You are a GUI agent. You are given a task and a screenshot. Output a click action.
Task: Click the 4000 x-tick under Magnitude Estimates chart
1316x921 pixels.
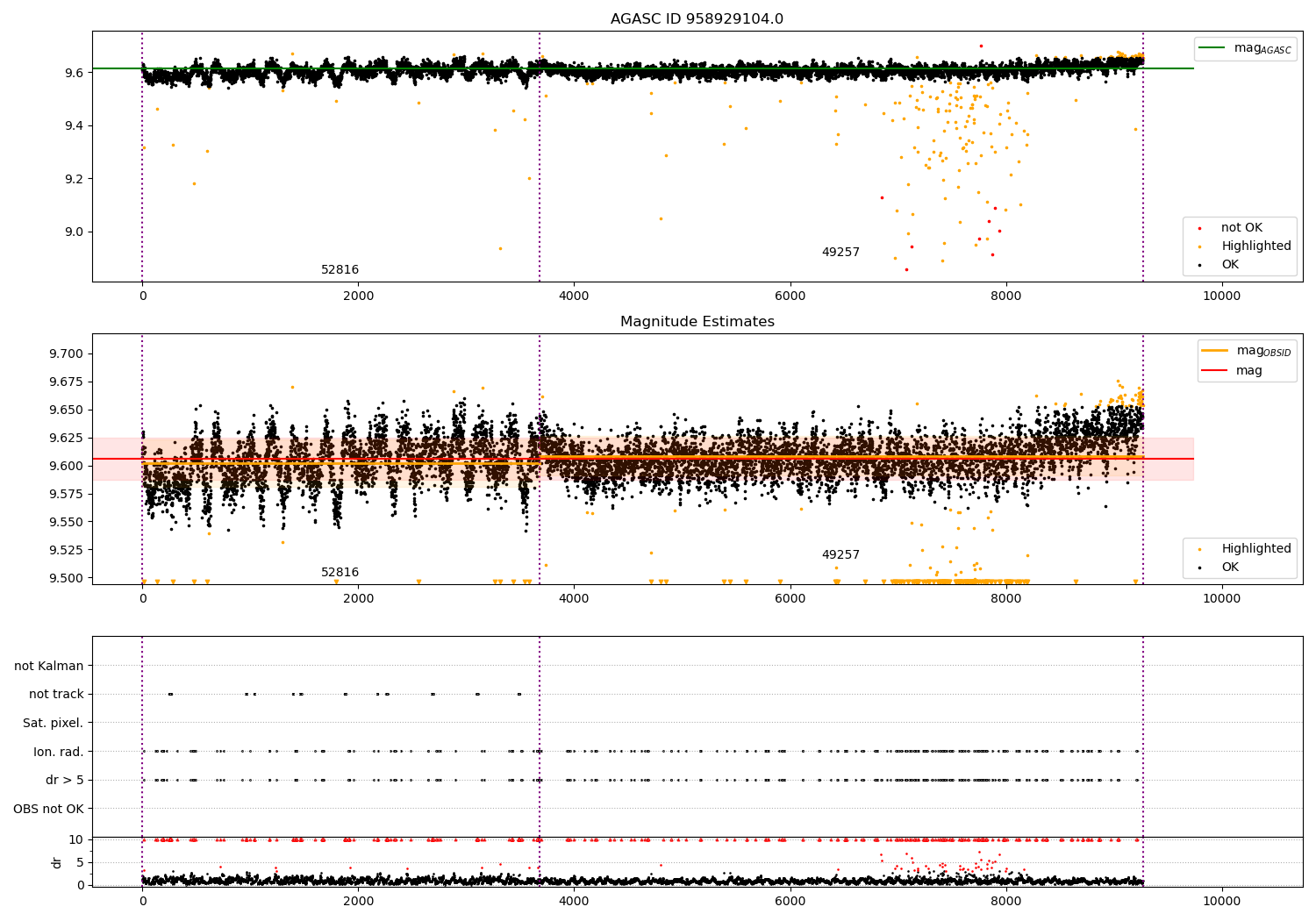(574, 599)
